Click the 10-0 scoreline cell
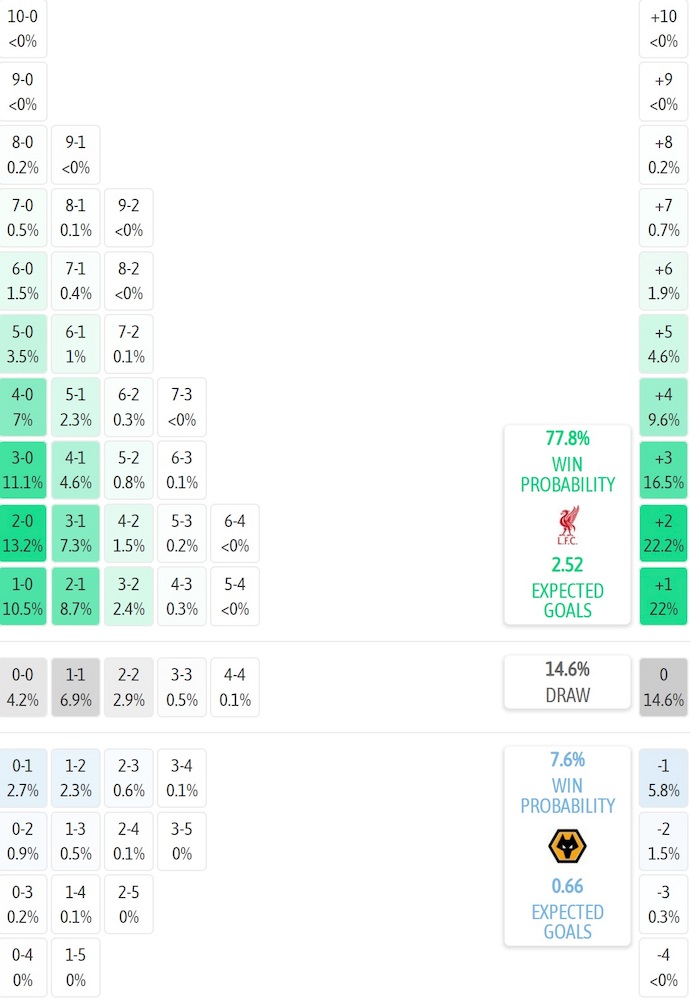 [x=23, y=29]
